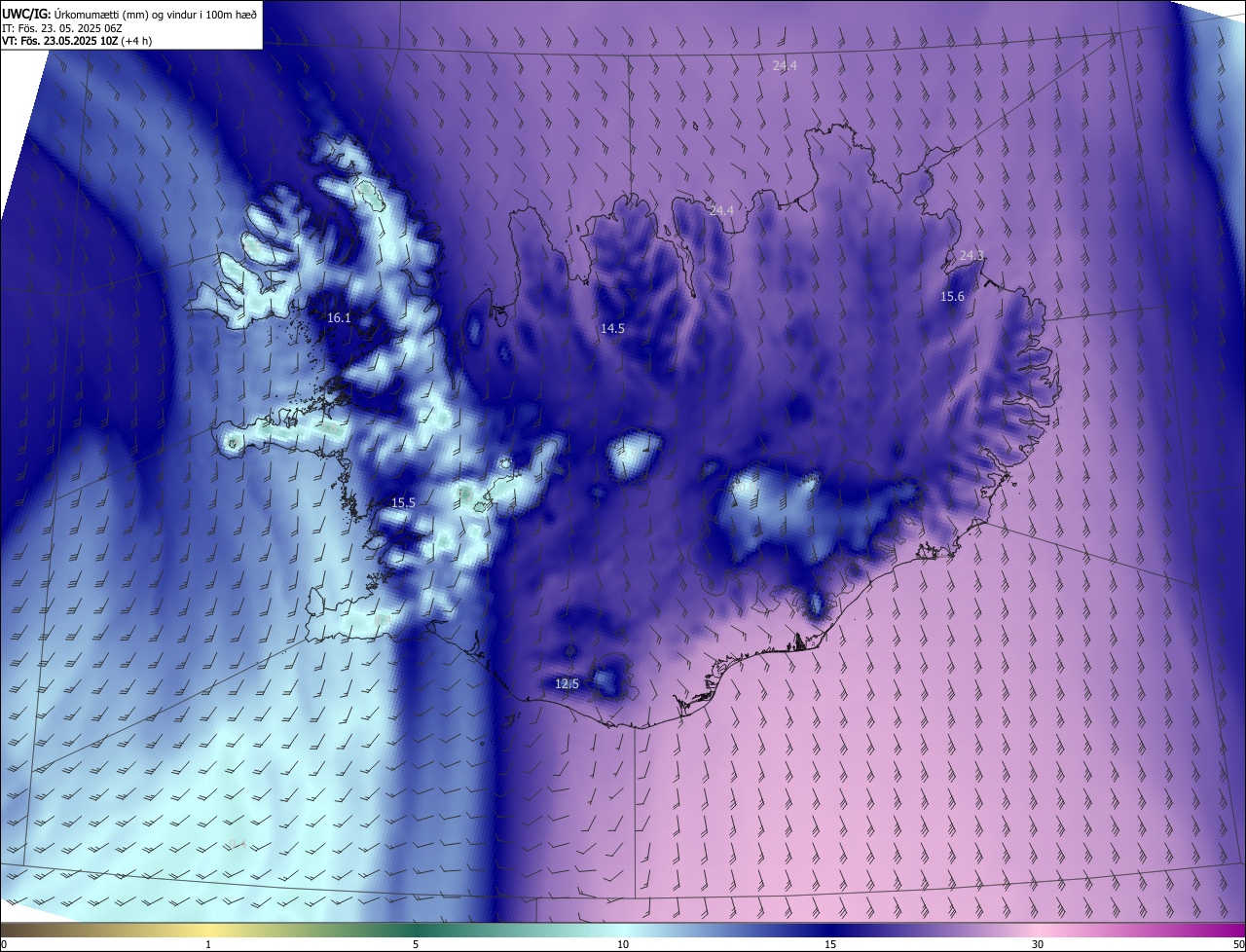Image resolution: width=1246 pixels, height=952 pixels.
Task: Select the 30 tick on the color scale
Action: point(1038,944)
